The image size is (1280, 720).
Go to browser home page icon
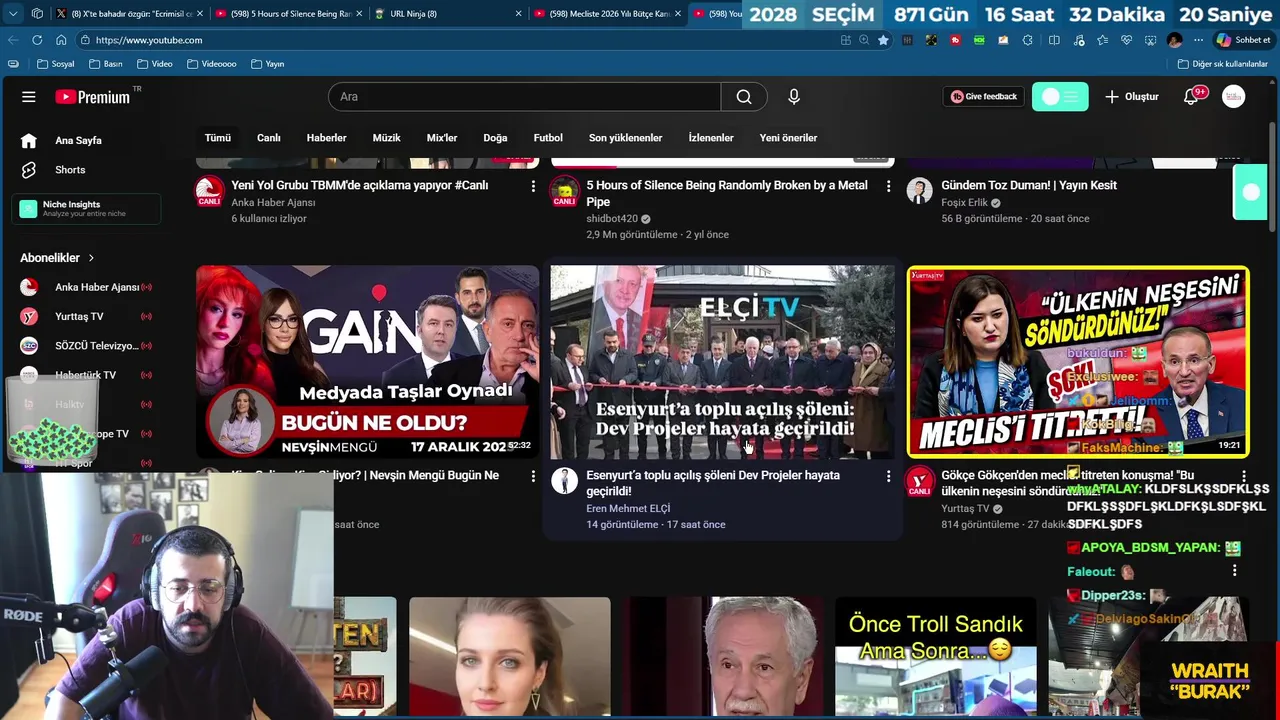[x=61, y=40]
